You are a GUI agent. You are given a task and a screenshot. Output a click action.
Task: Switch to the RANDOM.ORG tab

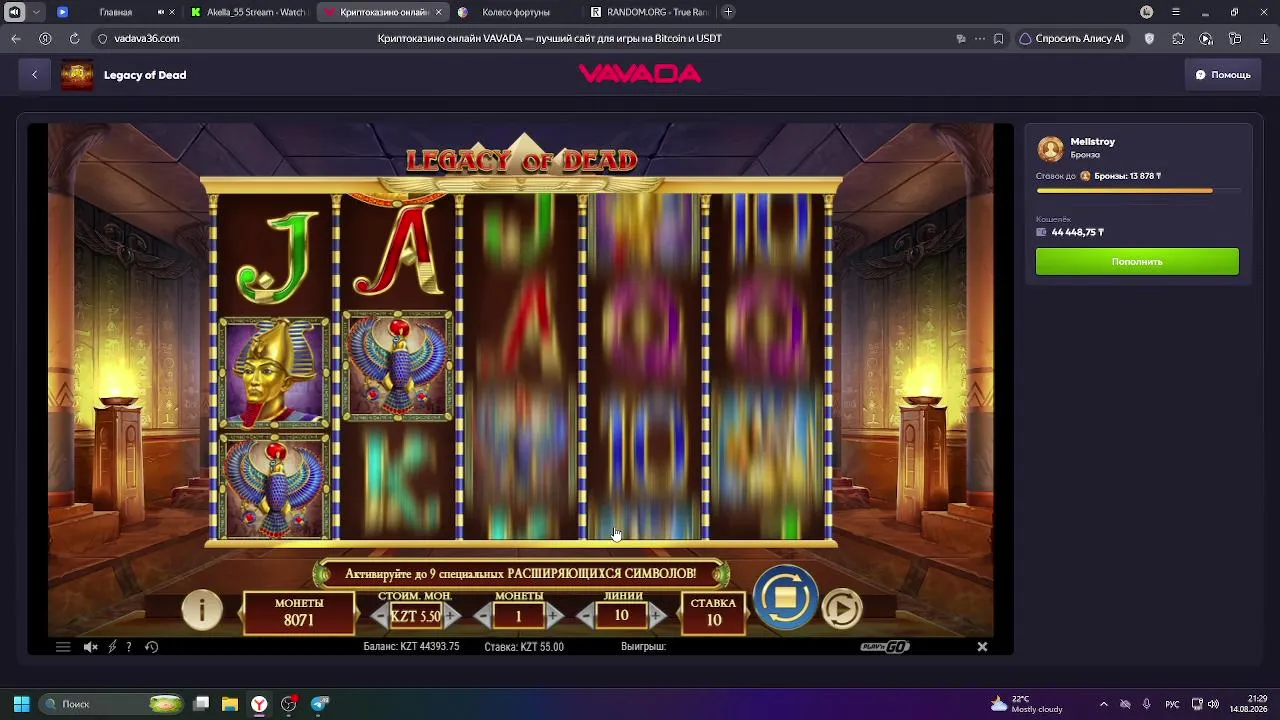point(648,12)
